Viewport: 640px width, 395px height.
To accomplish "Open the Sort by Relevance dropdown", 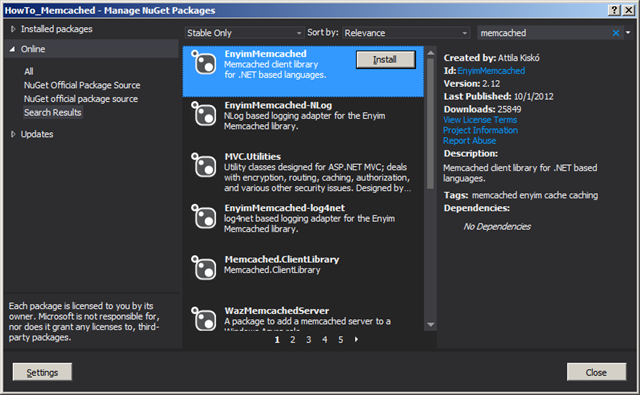I will (406, 33).
